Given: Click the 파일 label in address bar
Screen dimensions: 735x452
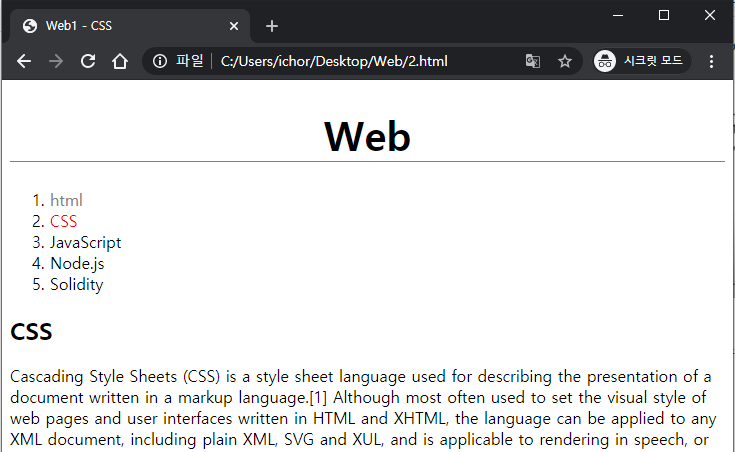Looking at the screenshot, I should 190,60.
